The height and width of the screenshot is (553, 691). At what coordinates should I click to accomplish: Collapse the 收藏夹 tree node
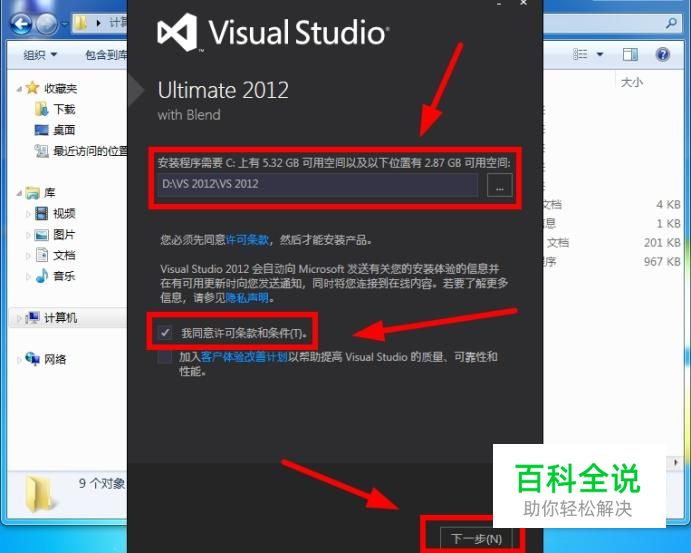click(19, 89)
